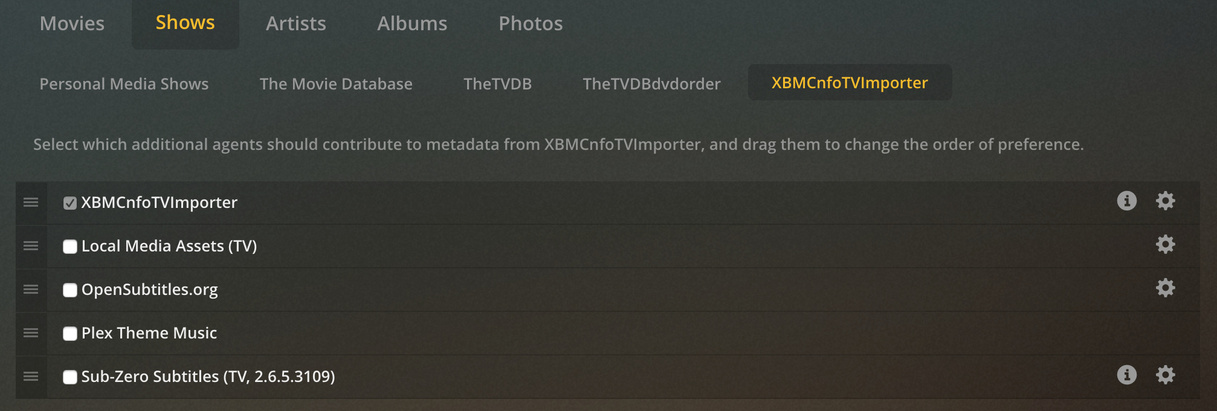Open settings gear for Local Media Assets
The width and height of the screenshot is (1217, 411).
(x=1165, y=245)
